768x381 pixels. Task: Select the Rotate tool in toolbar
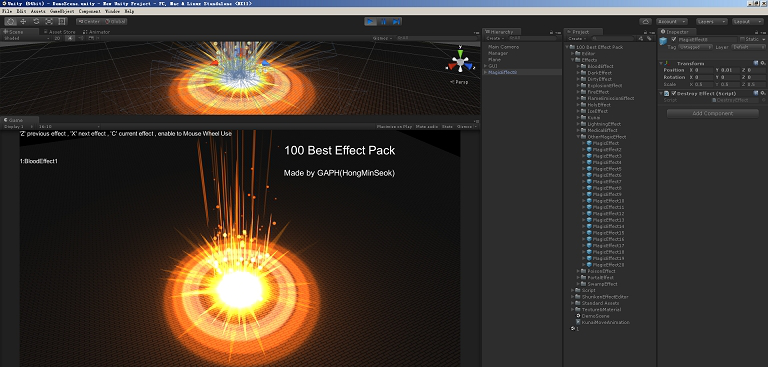coord(36,22)
